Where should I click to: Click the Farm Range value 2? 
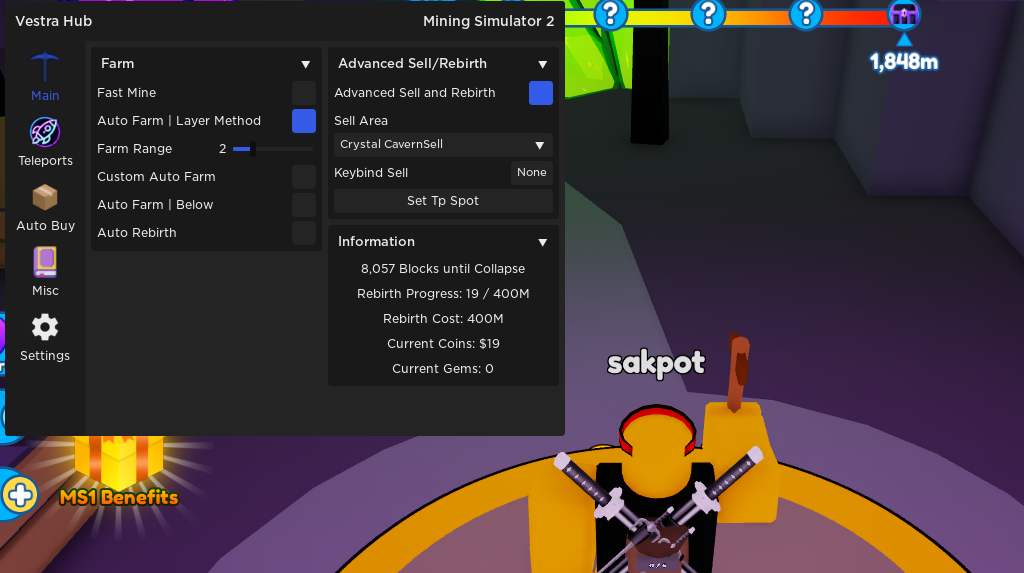223,149
